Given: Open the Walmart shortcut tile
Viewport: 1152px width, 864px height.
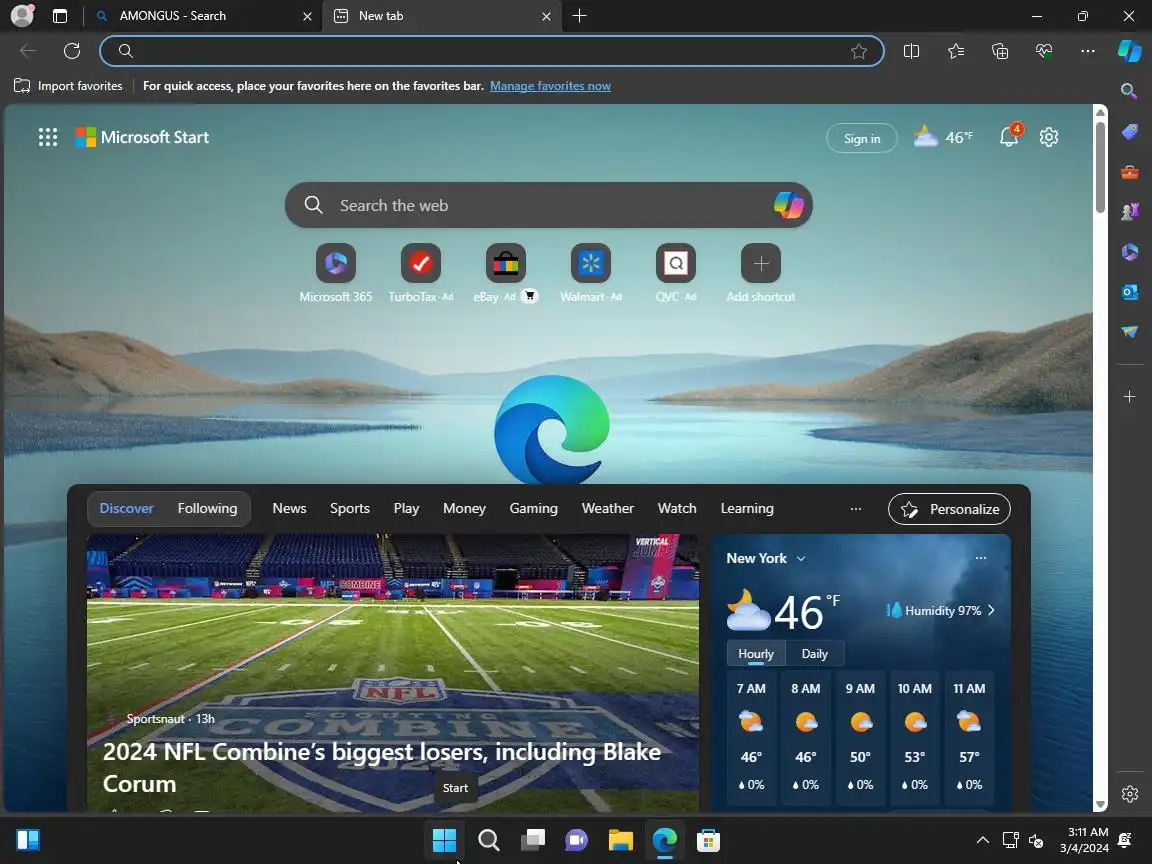Looking at the screenshot, I should pos(591,273).
